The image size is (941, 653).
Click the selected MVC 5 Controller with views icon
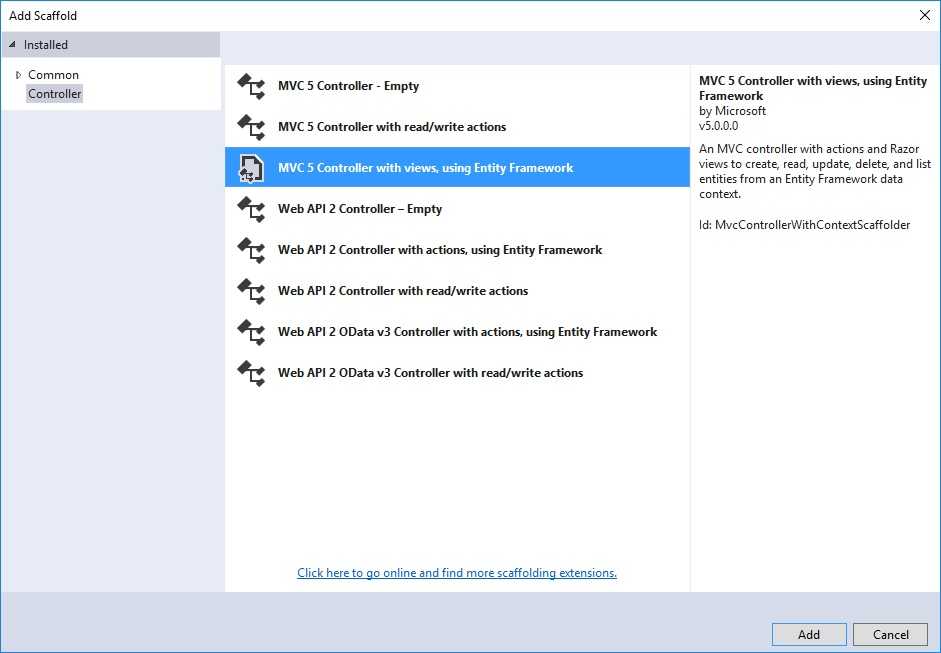251,167
